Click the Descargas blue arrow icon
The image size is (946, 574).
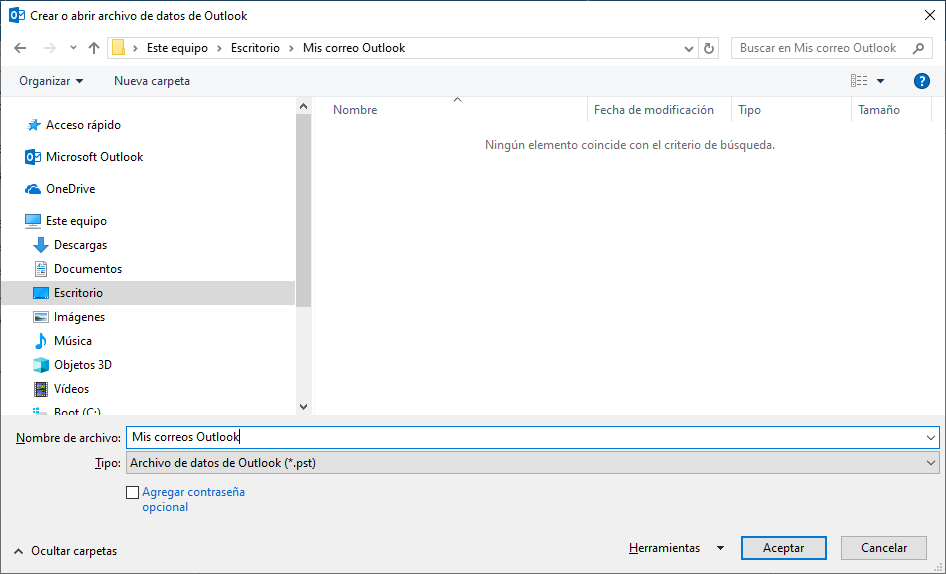click(x=40, y=245)
